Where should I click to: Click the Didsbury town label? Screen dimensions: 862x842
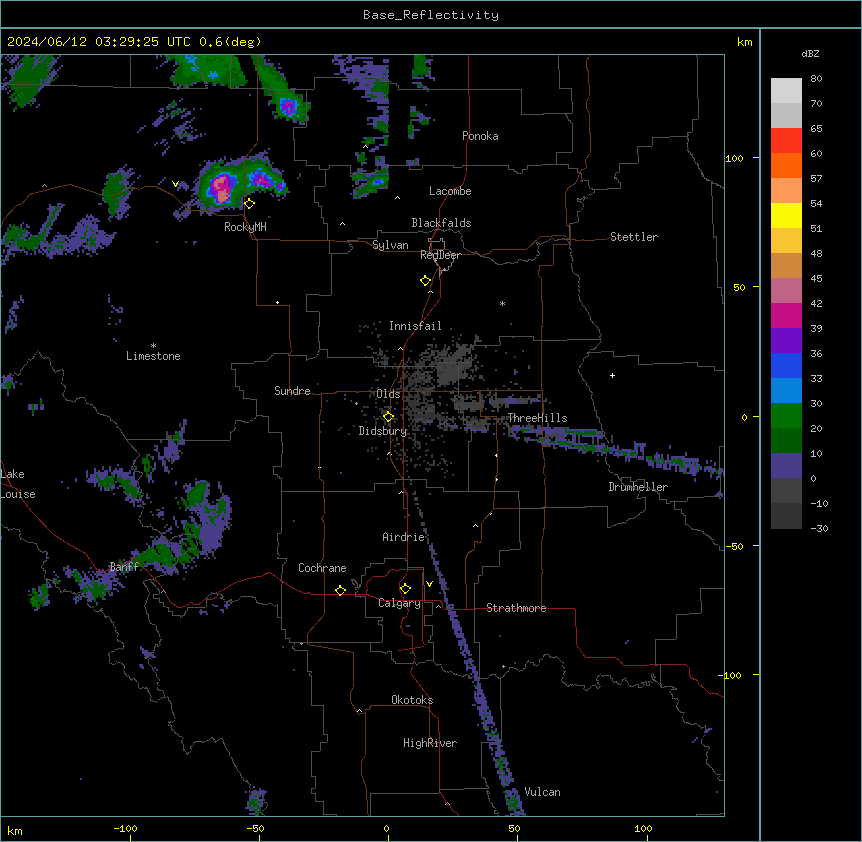click(x=383, y=431)
